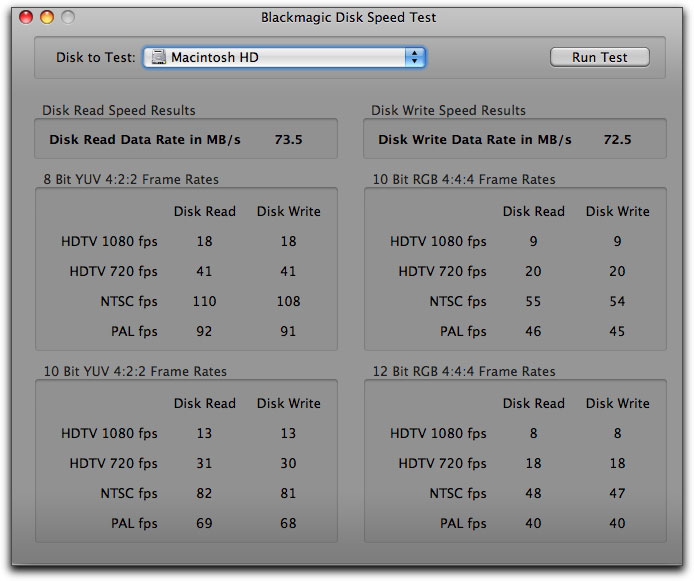Screen dimensions: 694x581
Task: Close the Blackmagic Disk Speed Test window
Action: point(26,17)
